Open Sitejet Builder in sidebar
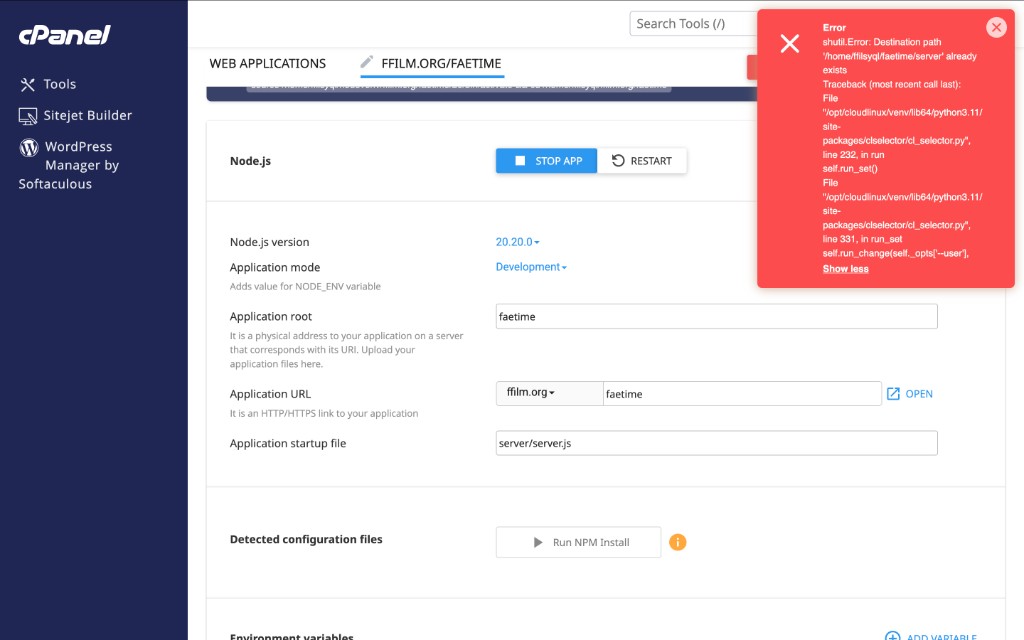 coord(87,116)
